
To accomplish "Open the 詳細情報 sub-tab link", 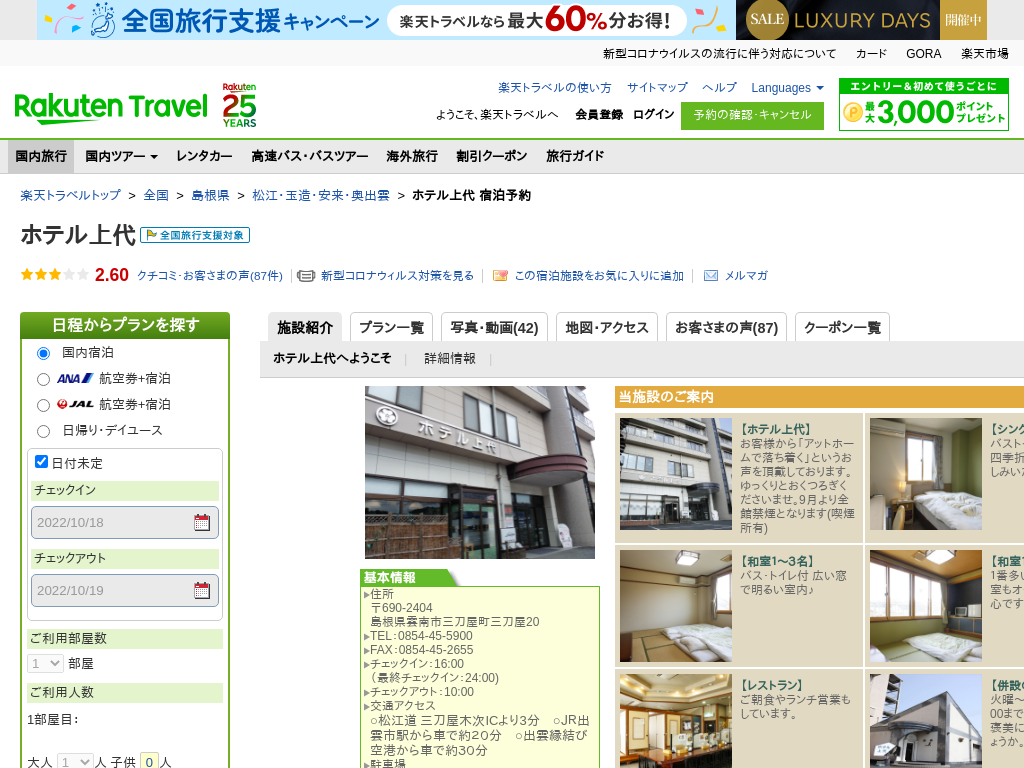I will click(449, 359).
